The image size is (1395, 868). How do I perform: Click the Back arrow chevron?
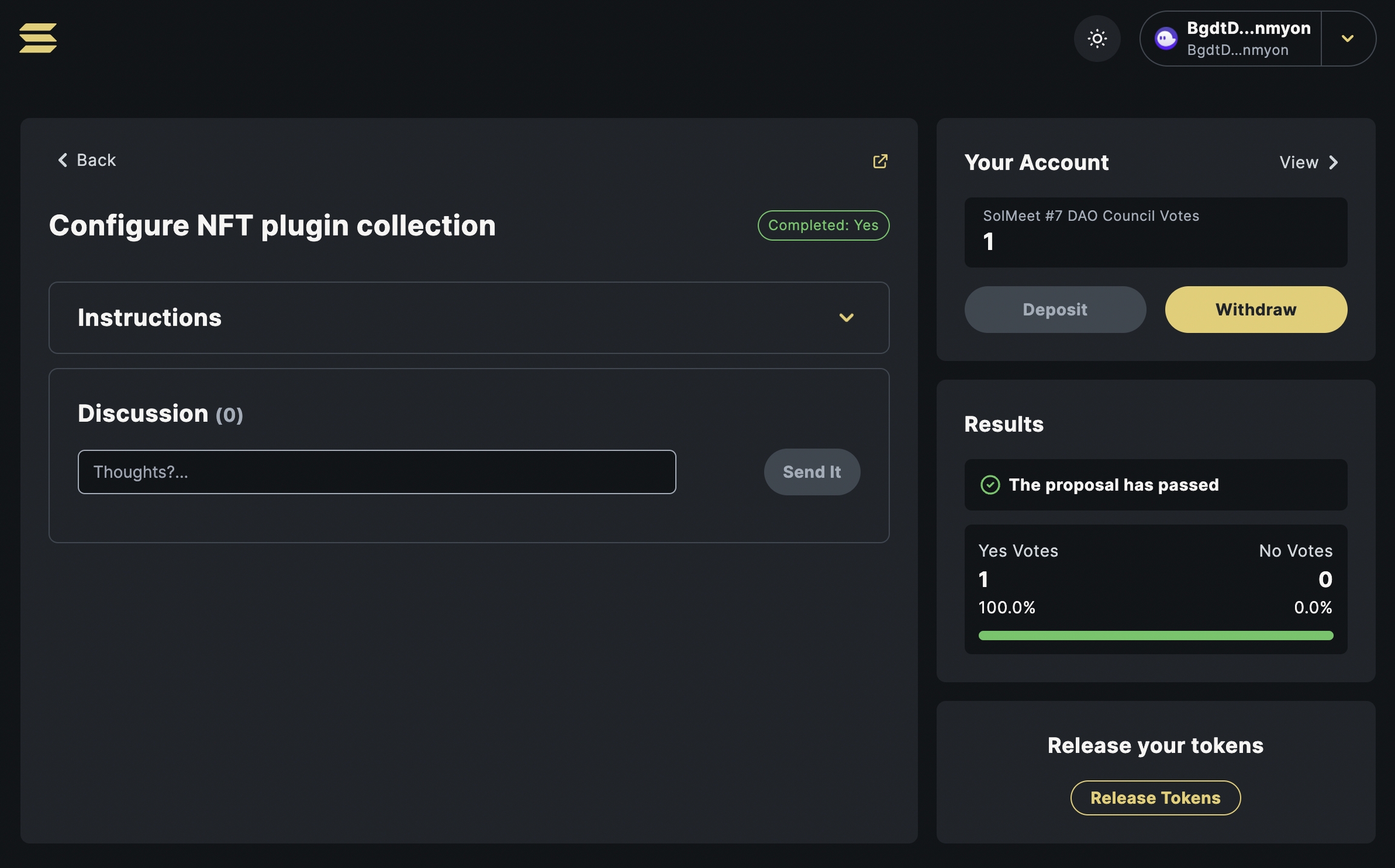click(62, 160)
